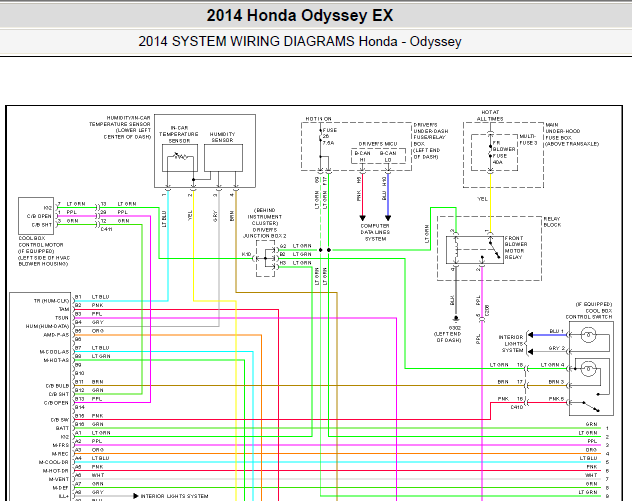
Task: Click the 'RELAY BLOCK' label
Action: click(552, 222)
